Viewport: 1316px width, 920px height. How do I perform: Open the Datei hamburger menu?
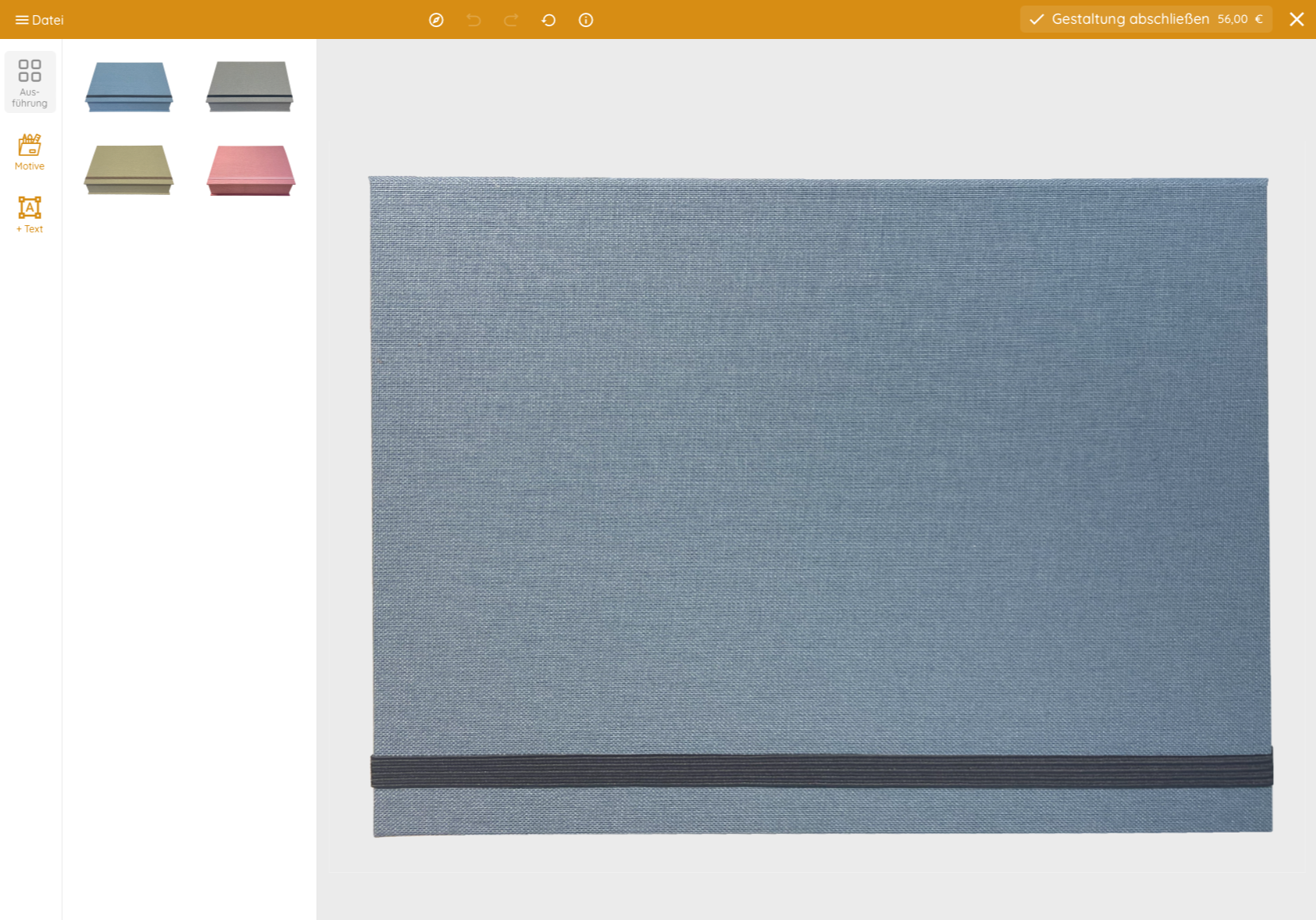coord(40,20)
